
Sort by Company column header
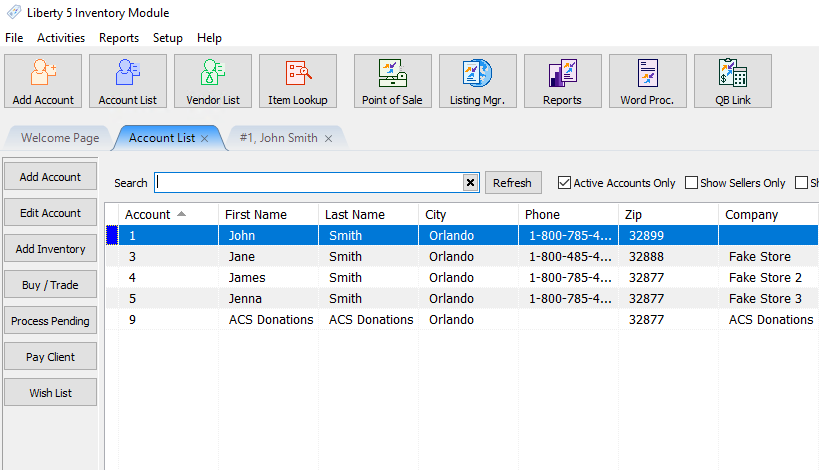coord(769,214)
